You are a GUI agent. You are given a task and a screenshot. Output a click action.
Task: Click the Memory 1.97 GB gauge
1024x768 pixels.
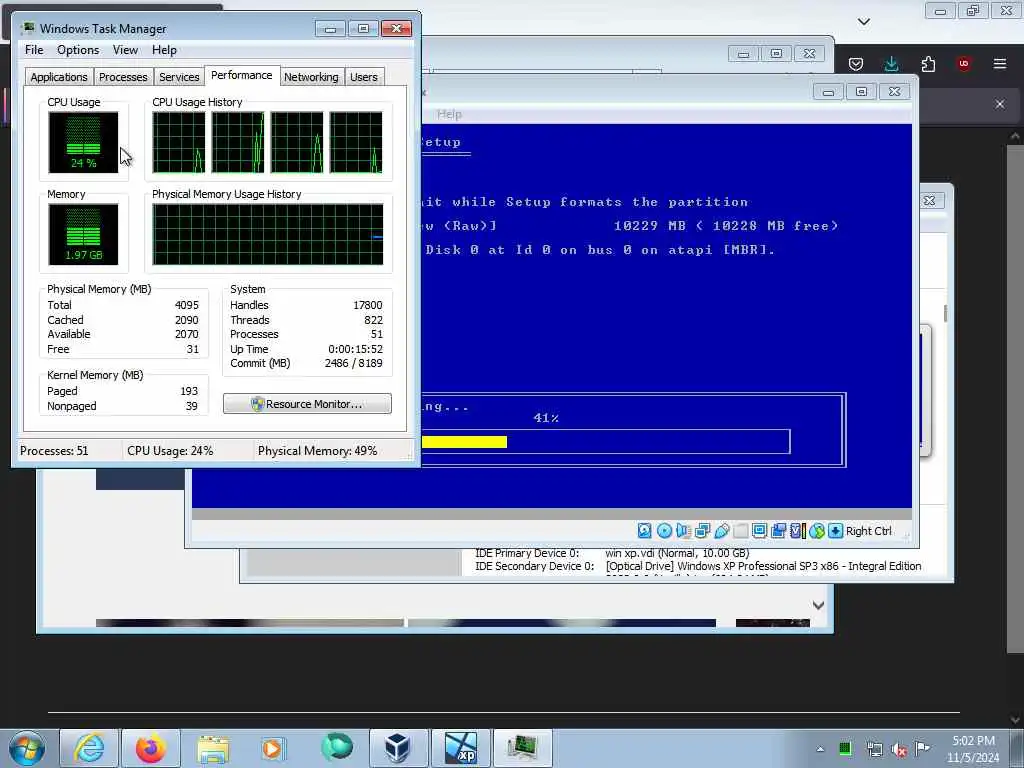click(83, 234)
